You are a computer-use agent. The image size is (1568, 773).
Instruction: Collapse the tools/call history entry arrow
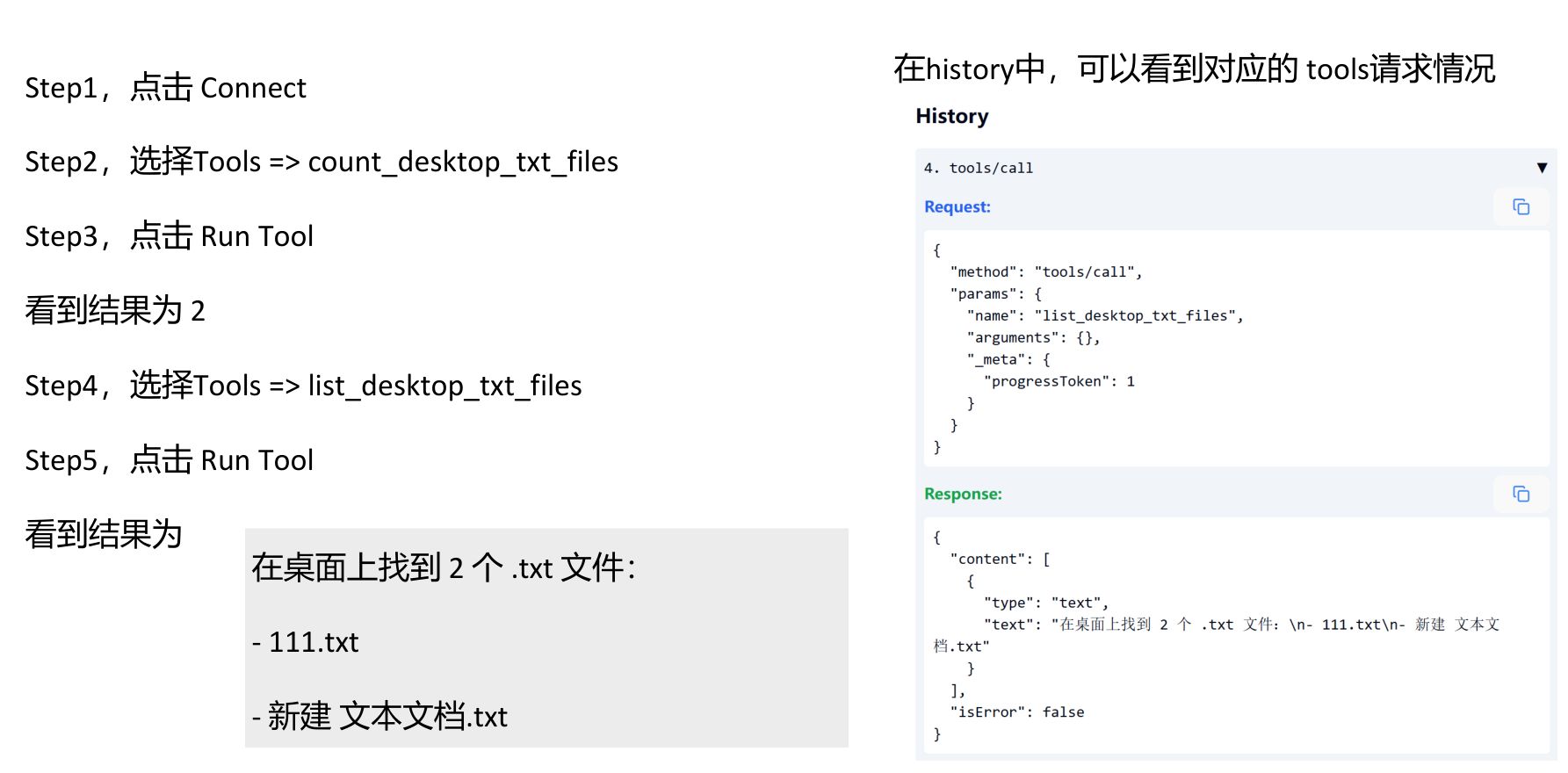click(1542, 168)
